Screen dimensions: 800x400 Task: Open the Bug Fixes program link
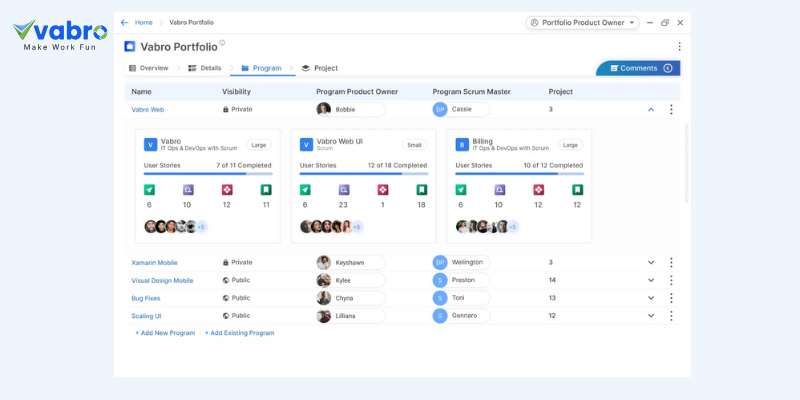click(145, 298)
